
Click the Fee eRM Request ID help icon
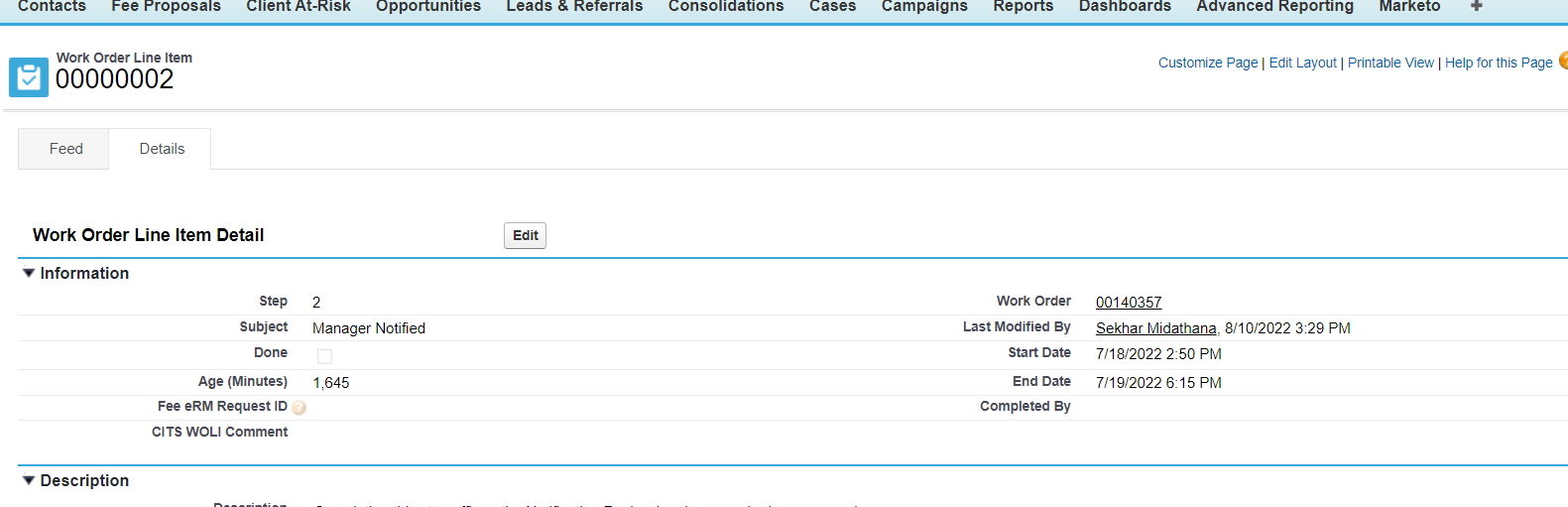click(300, 408)
